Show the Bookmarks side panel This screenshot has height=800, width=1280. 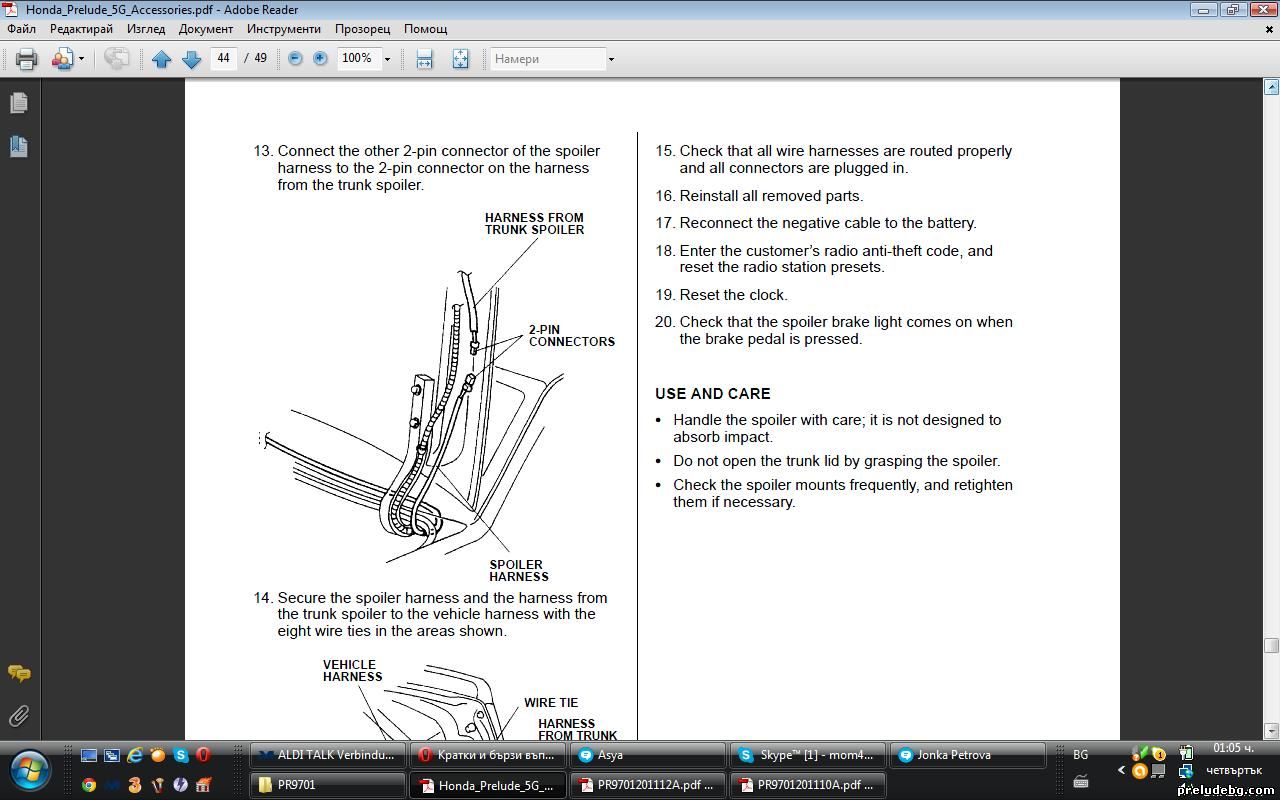click(x=18, y=146)
